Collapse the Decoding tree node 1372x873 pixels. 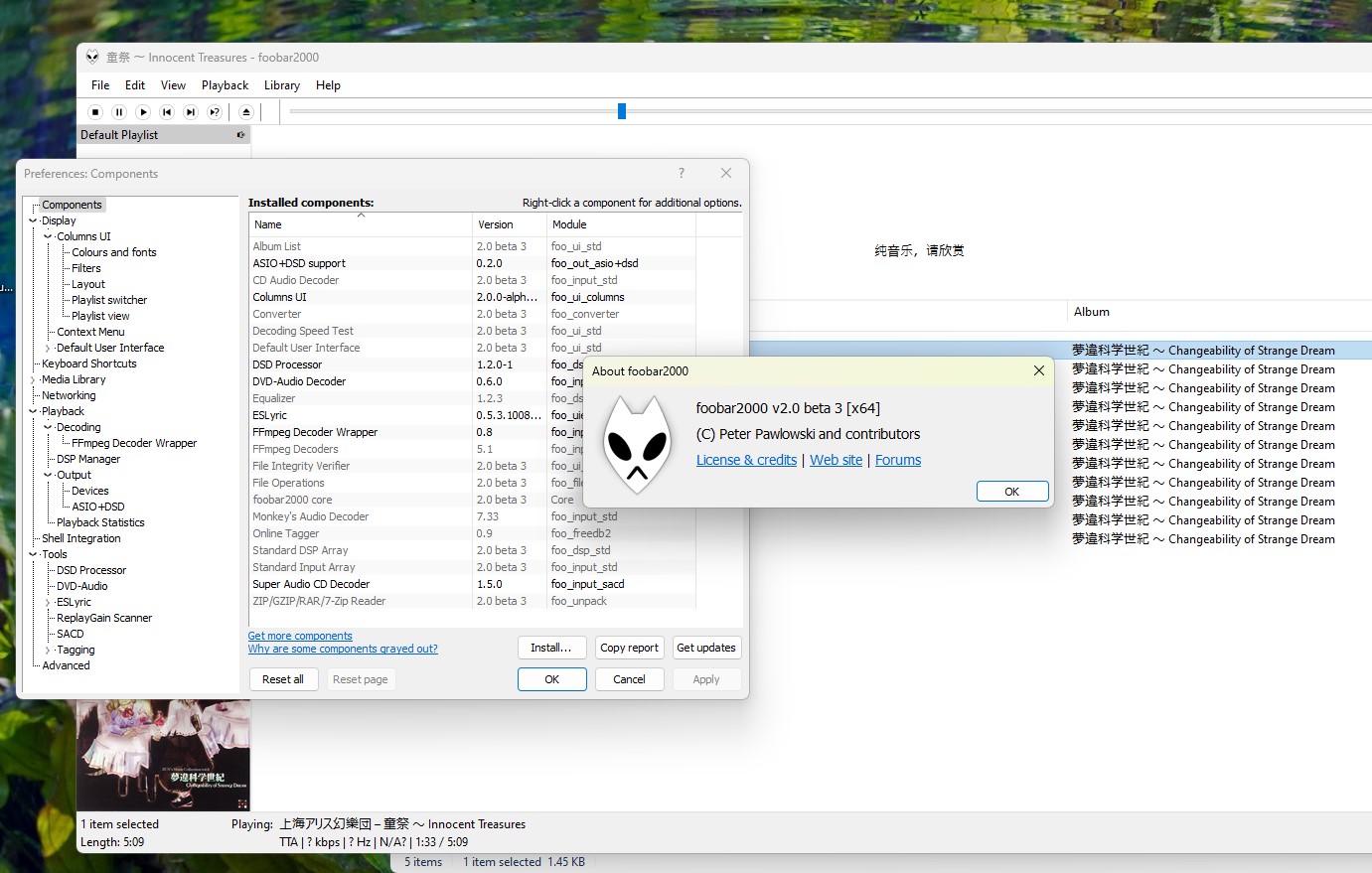click(x=48, y=427)
